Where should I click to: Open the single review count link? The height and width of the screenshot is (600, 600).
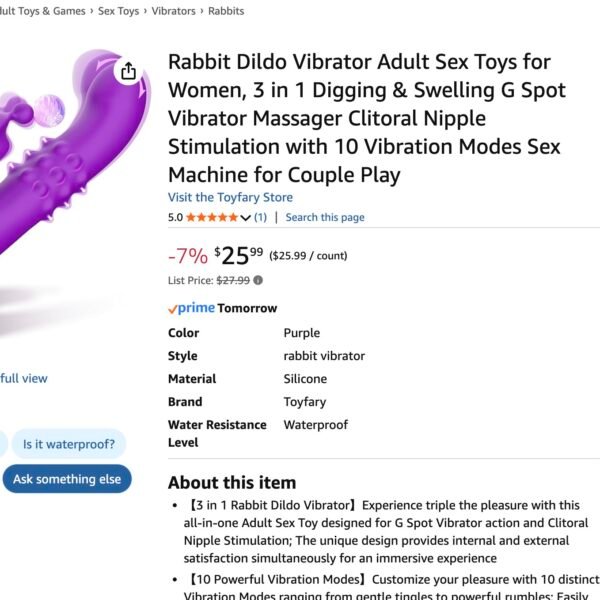(x=260, y=217)
